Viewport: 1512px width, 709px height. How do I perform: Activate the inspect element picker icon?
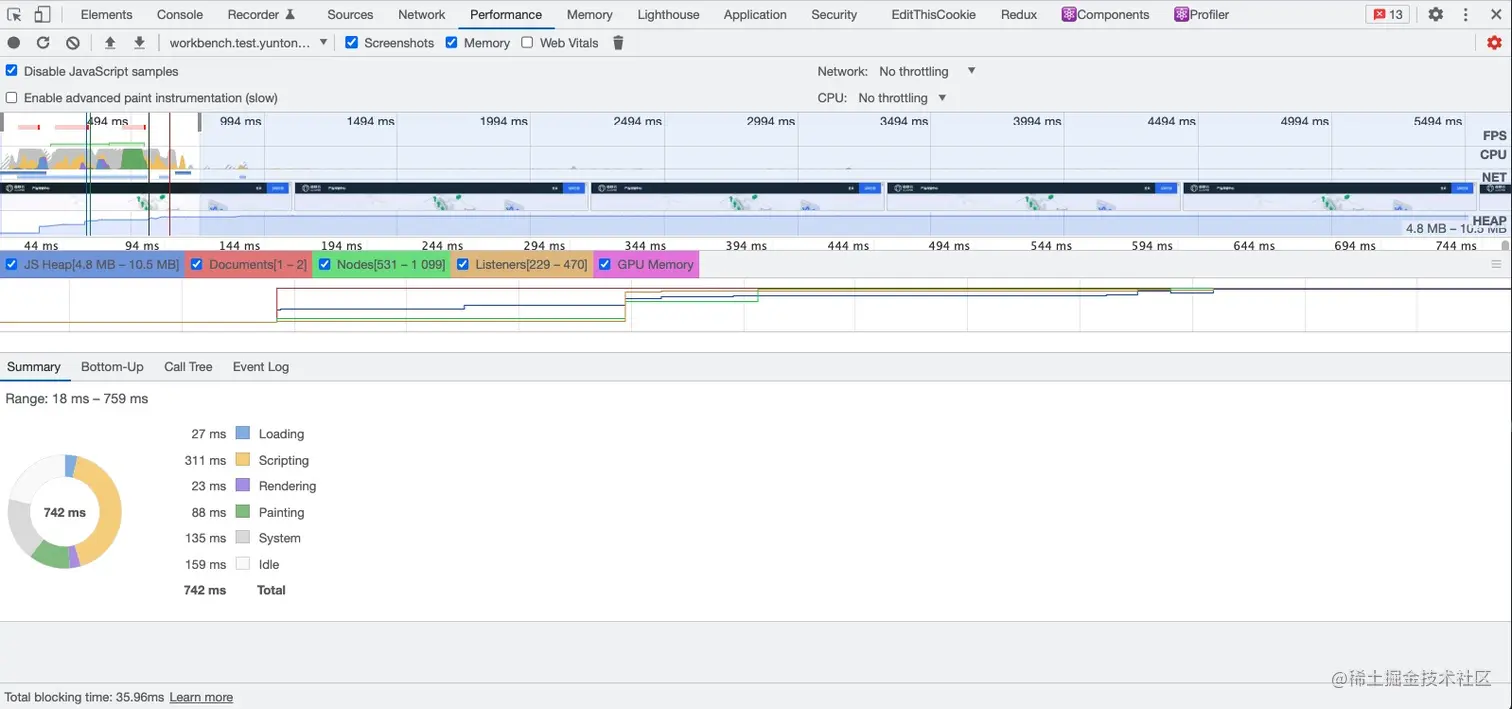(x=14, y=14)
